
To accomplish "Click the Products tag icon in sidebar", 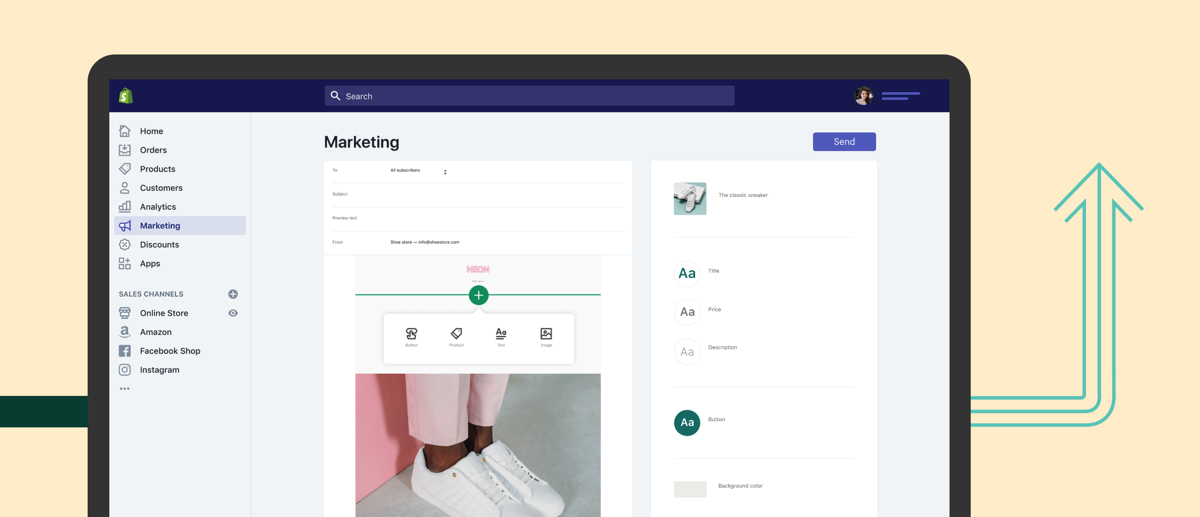I will point(125,169).
